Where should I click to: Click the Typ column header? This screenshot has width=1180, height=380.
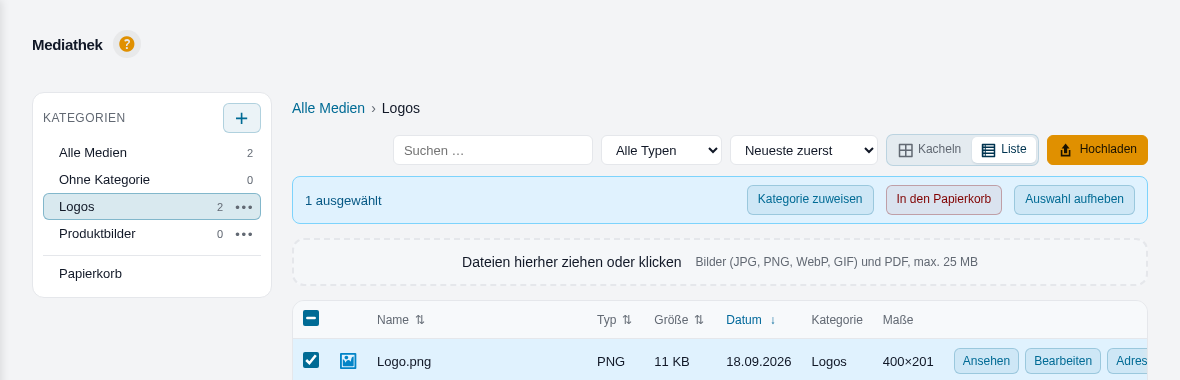click(x=607, y=320)
